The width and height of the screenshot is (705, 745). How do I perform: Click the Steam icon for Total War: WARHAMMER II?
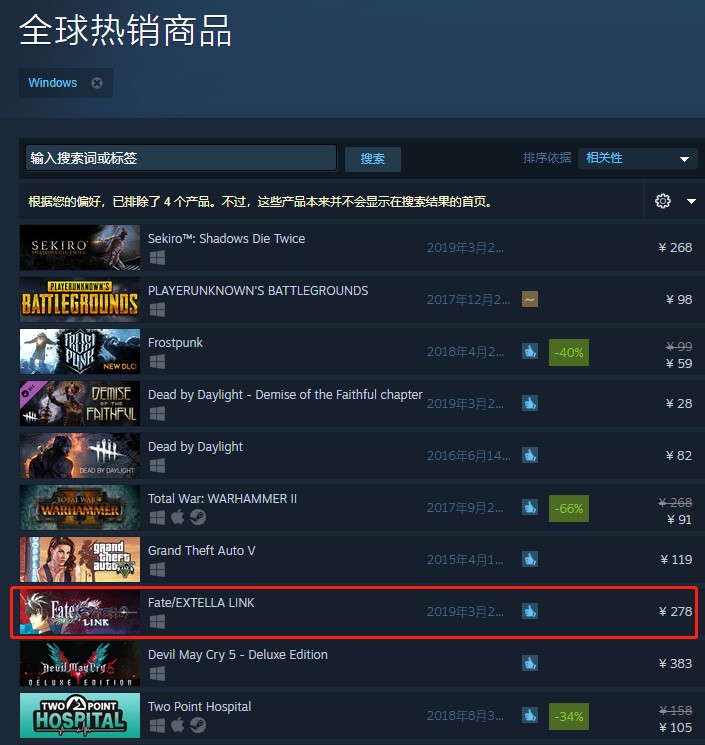pos(198,517)
